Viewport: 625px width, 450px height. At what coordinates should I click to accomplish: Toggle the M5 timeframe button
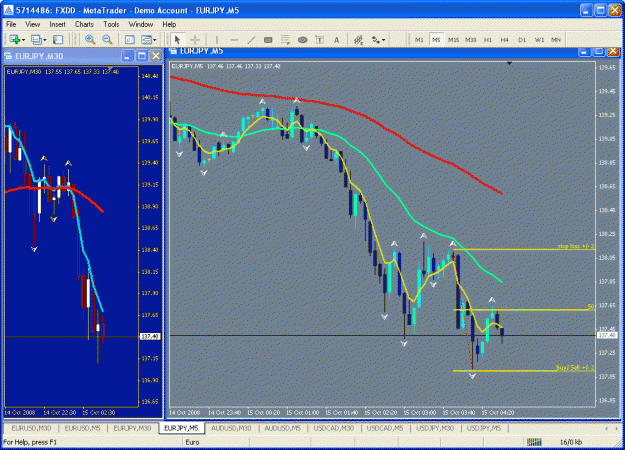coord(436,40)
